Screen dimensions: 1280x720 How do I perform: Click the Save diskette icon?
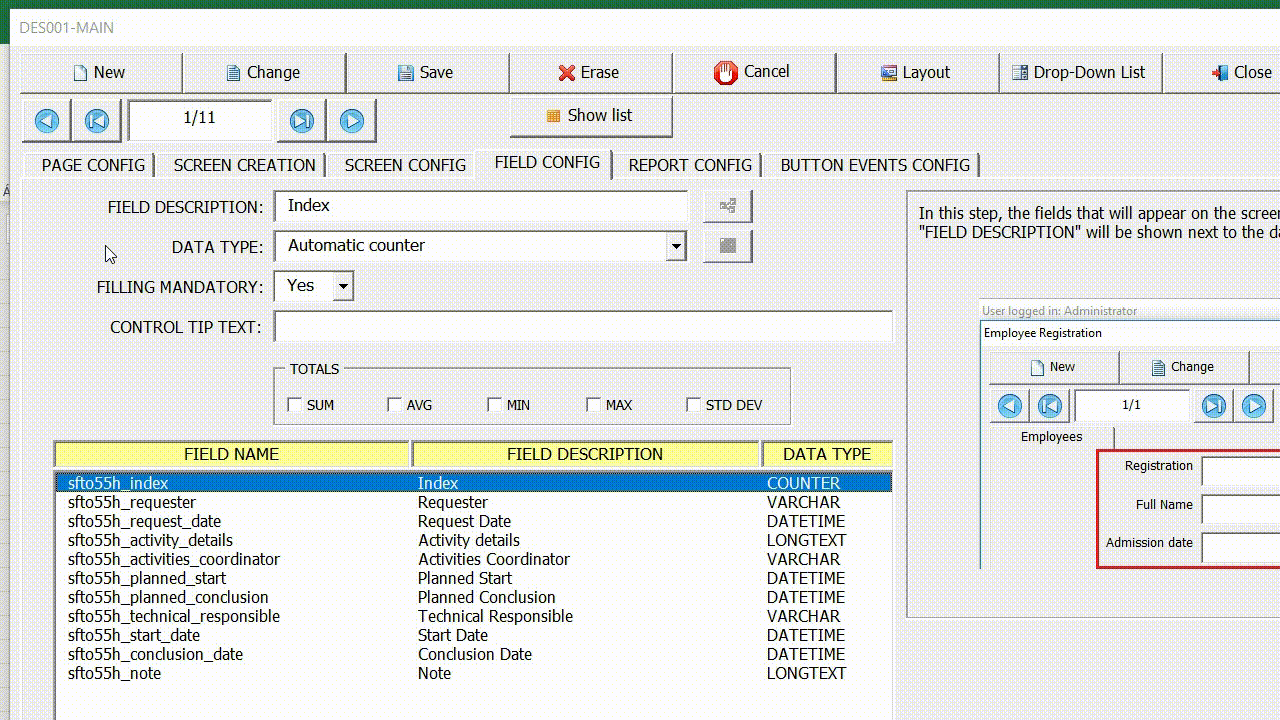pos(406,72)
